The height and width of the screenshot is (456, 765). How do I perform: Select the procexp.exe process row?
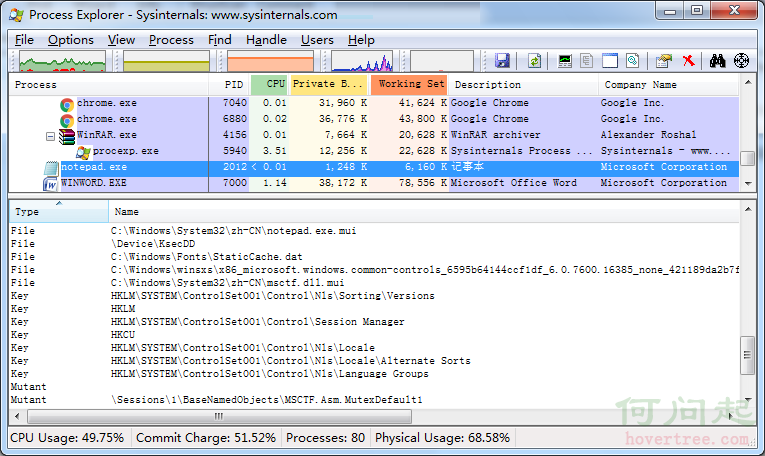tap(374, 151)
